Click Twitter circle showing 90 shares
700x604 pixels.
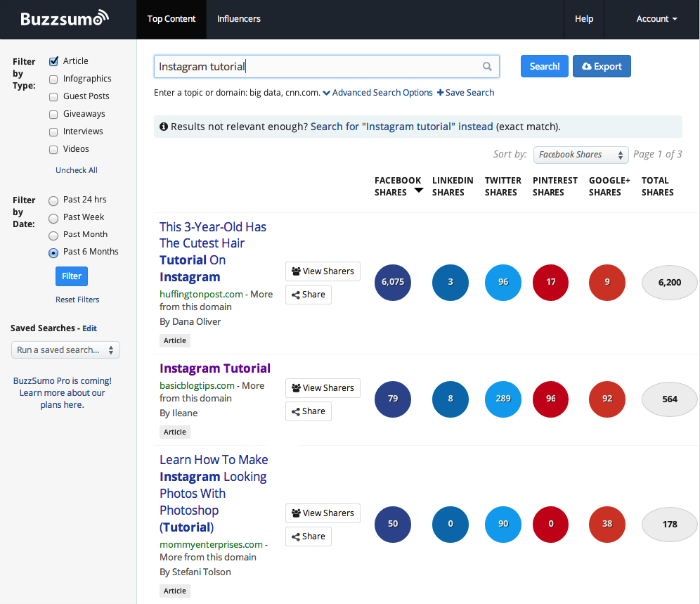(503, 524)
